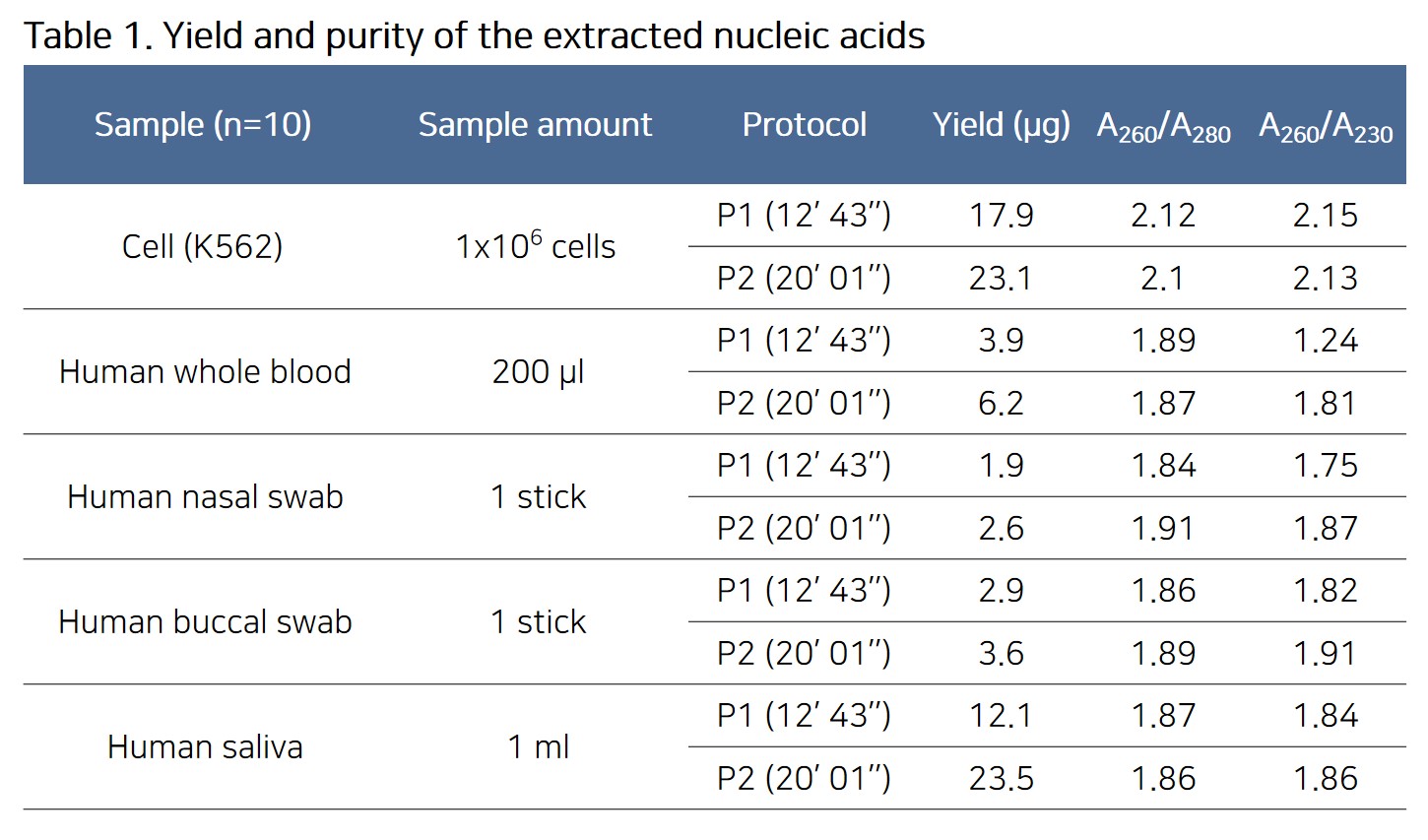Click the Yield (µg) column header

coord(1001,125)
